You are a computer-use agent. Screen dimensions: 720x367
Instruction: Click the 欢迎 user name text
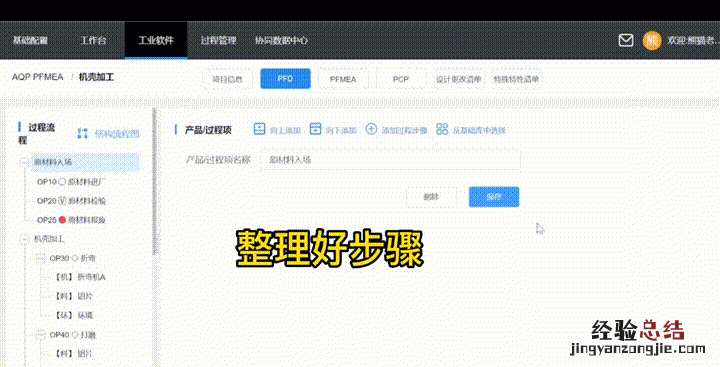(x=693, y=40)
